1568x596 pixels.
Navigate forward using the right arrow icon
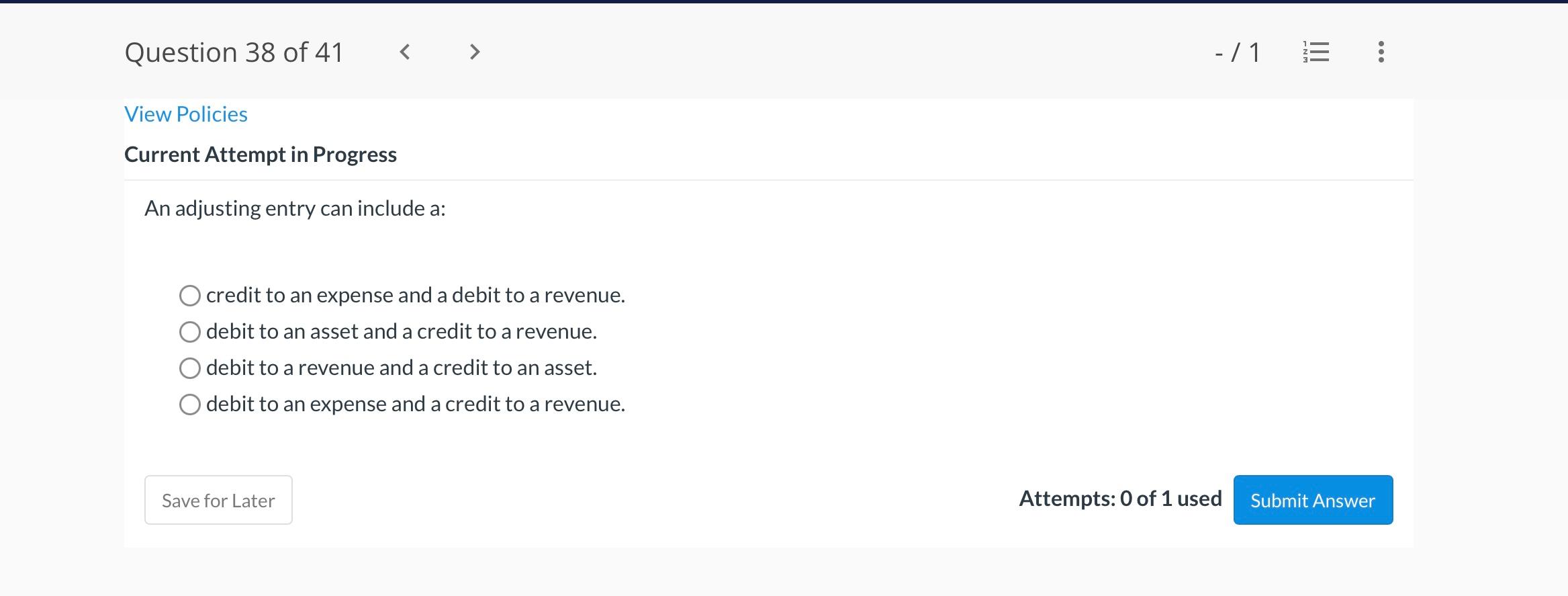[x=474, y=52]
